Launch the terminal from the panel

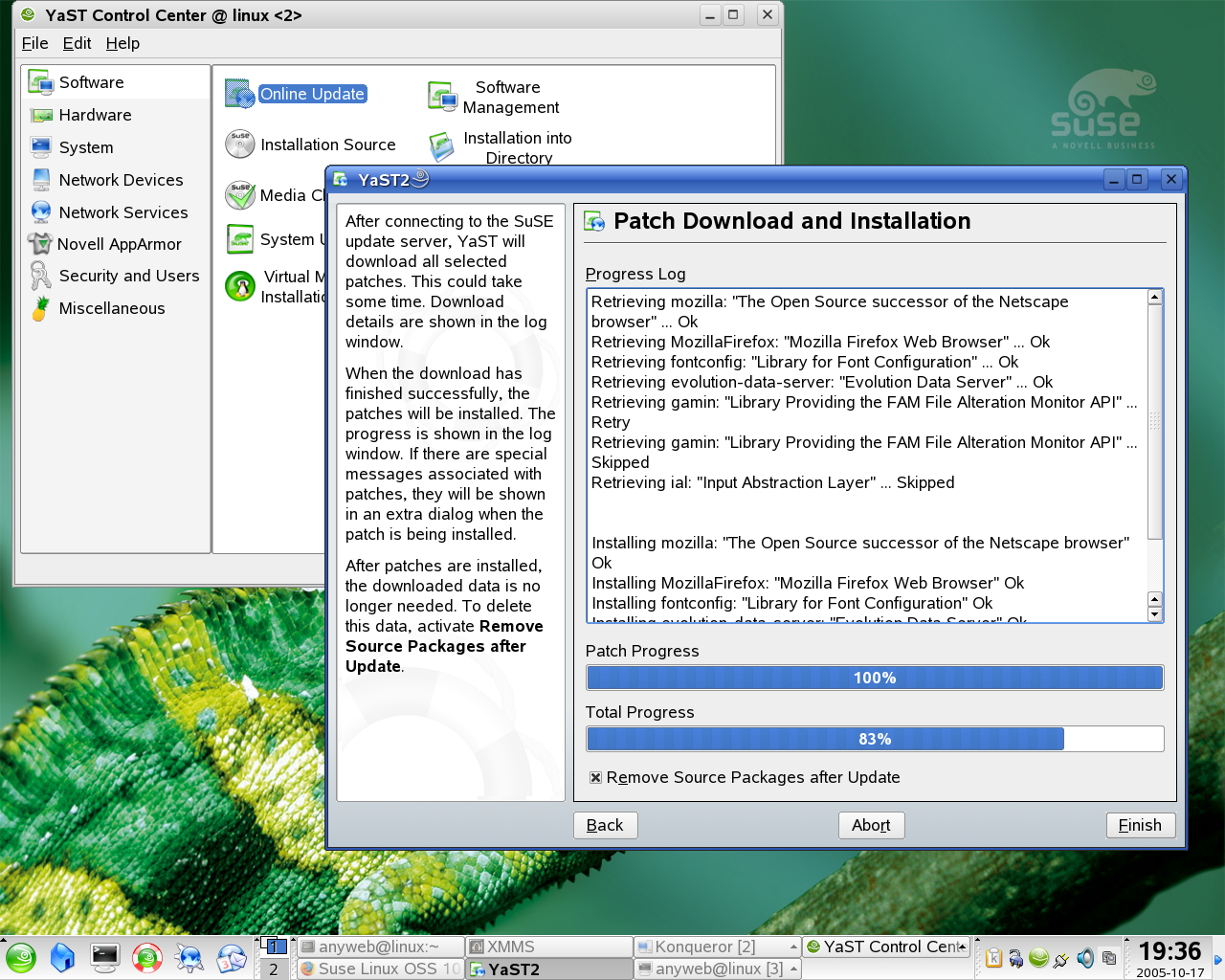coord(104,957)
